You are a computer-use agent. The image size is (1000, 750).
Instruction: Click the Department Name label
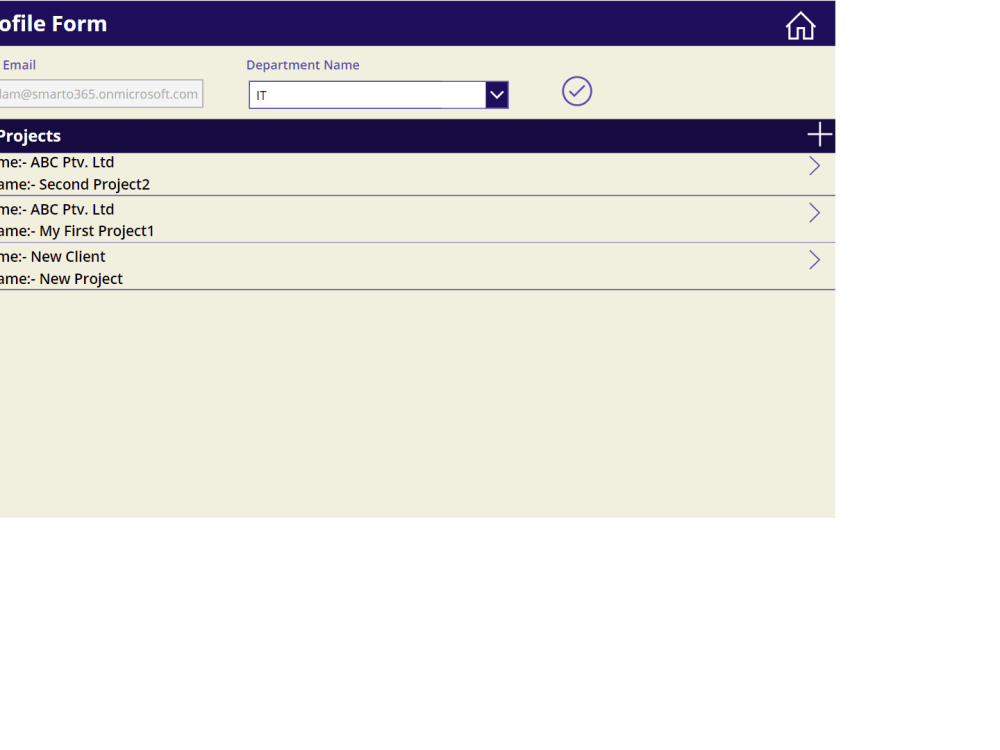pyautogui.click(x=302, y=65)
